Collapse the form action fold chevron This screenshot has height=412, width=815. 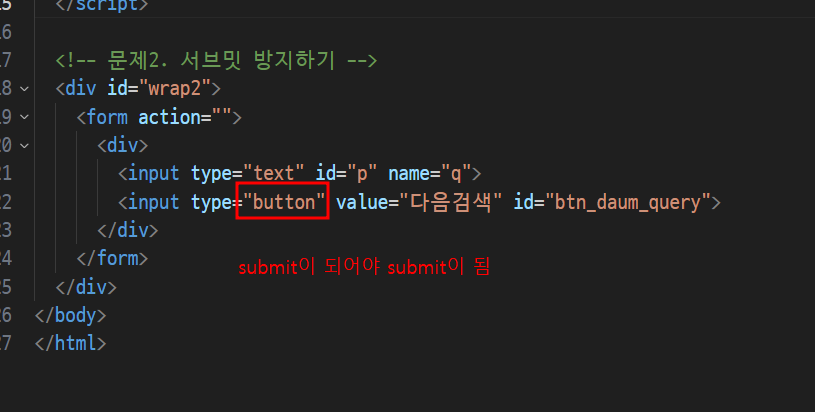pyautogui.click(x=24, y=117)
